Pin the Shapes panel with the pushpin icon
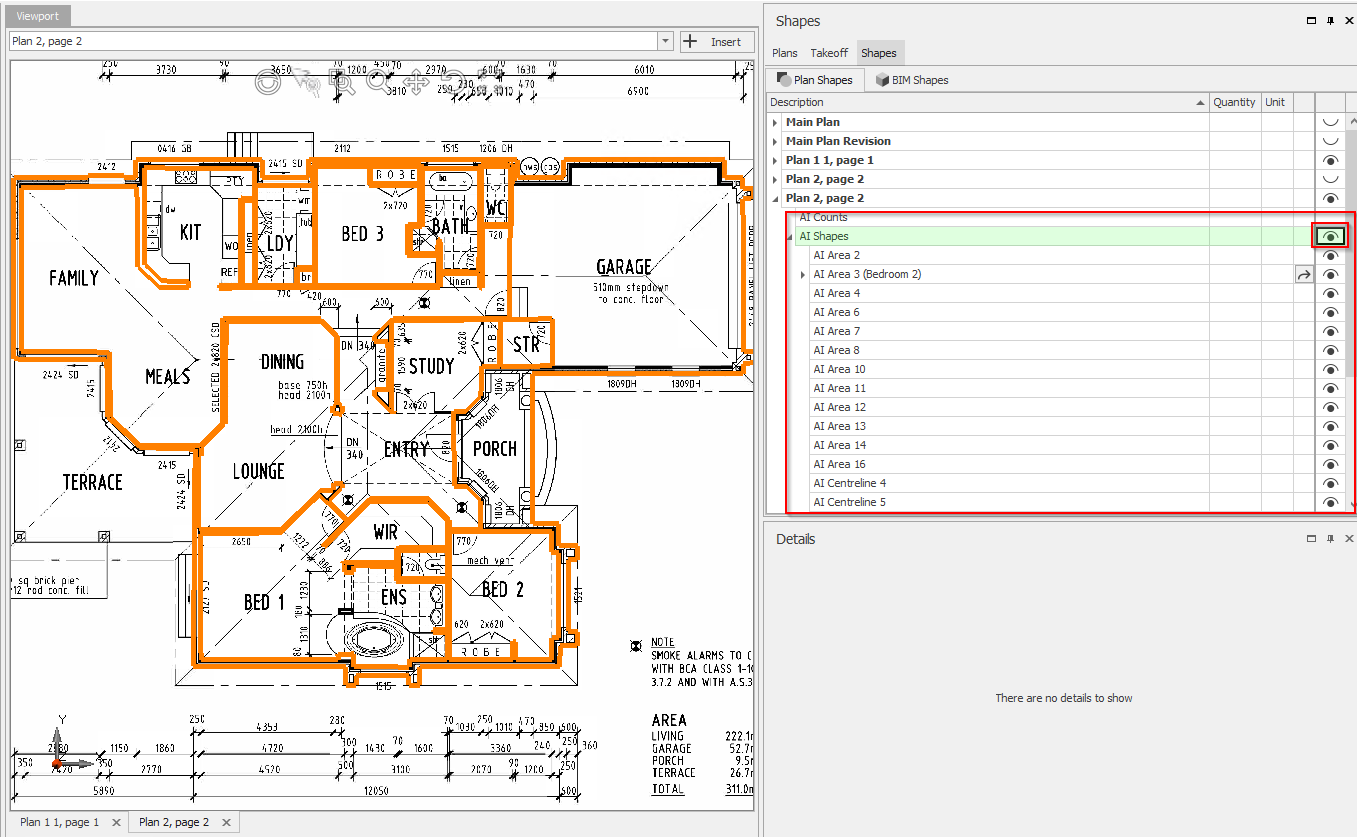 tap(1330, 21)
